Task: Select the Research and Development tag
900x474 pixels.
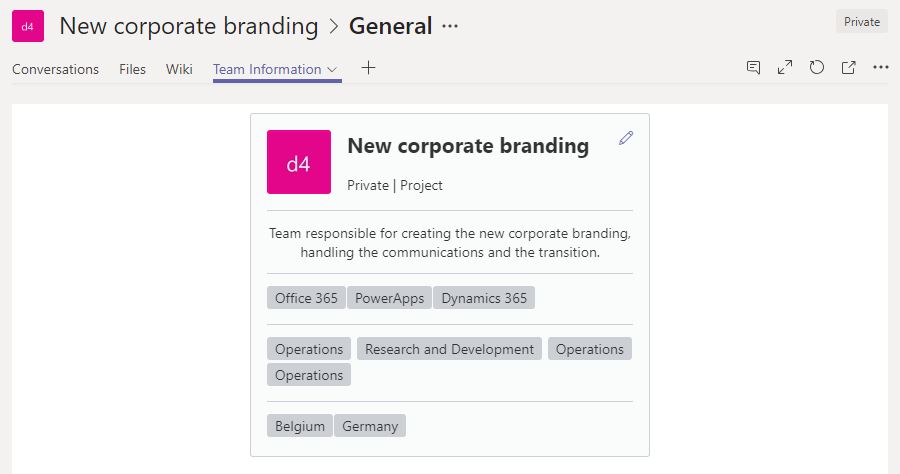Action: point(449,349)
